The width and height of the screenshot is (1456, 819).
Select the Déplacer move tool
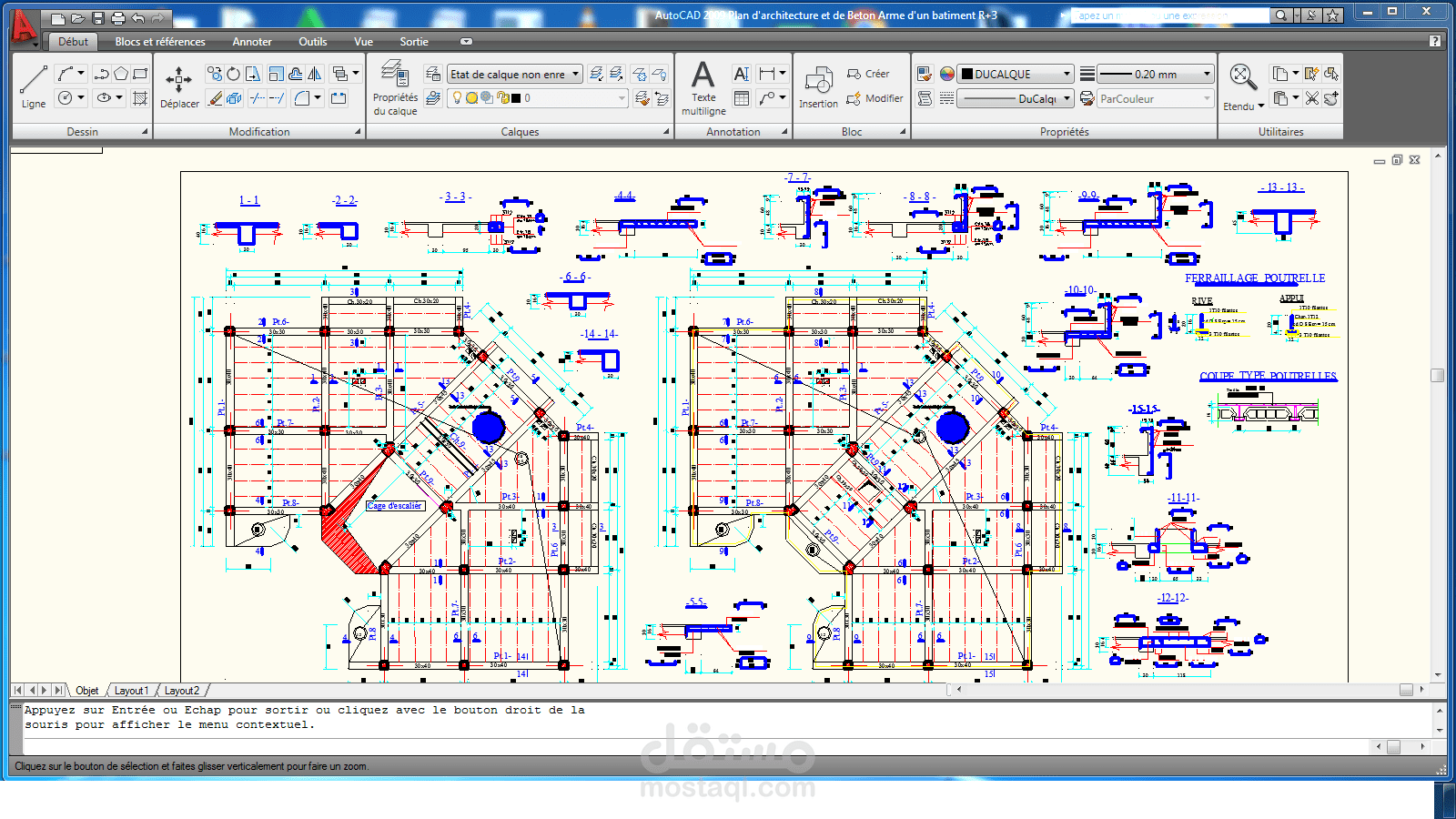point(179,87)
